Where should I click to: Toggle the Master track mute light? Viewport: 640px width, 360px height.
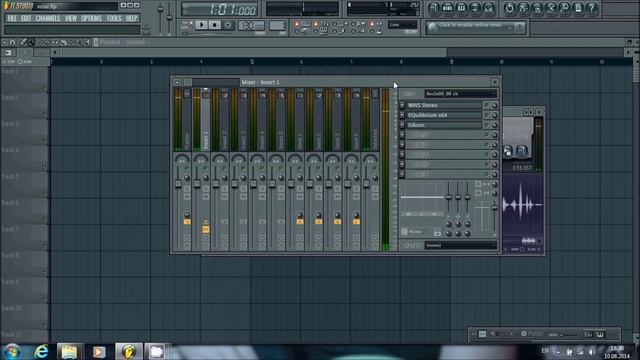coord(187,168)
